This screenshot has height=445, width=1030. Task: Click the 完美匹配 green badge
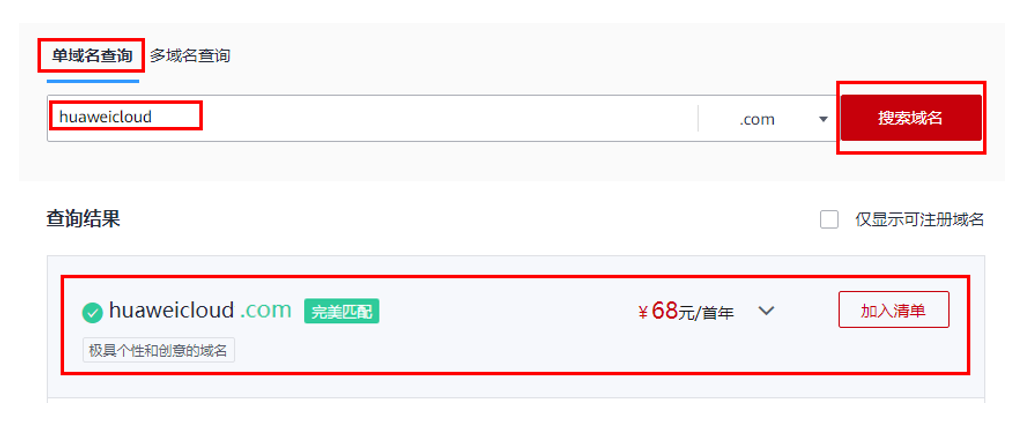[342, 311]
